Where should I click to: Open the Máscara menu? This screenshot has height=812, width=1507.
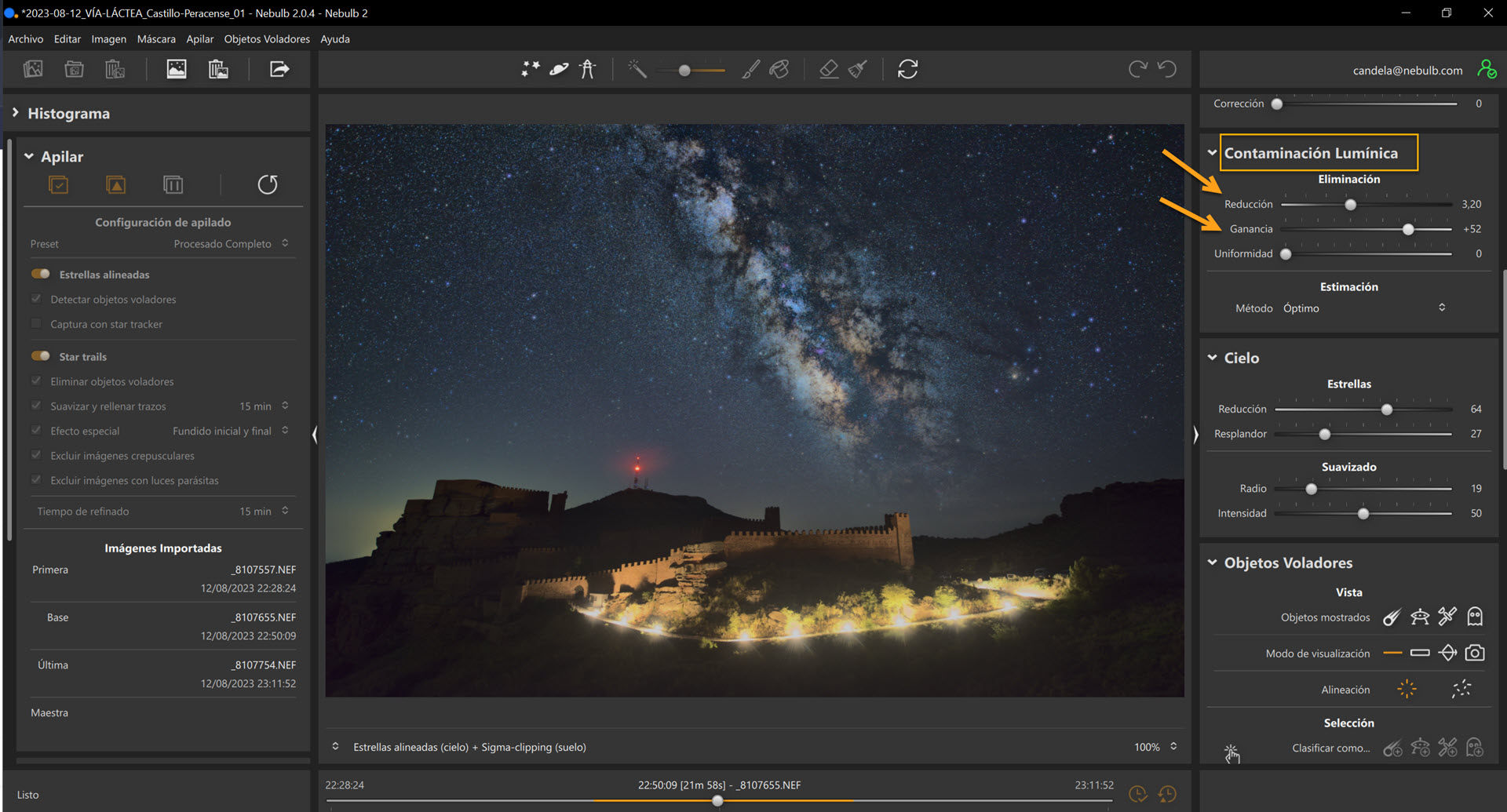coord(156,39)
